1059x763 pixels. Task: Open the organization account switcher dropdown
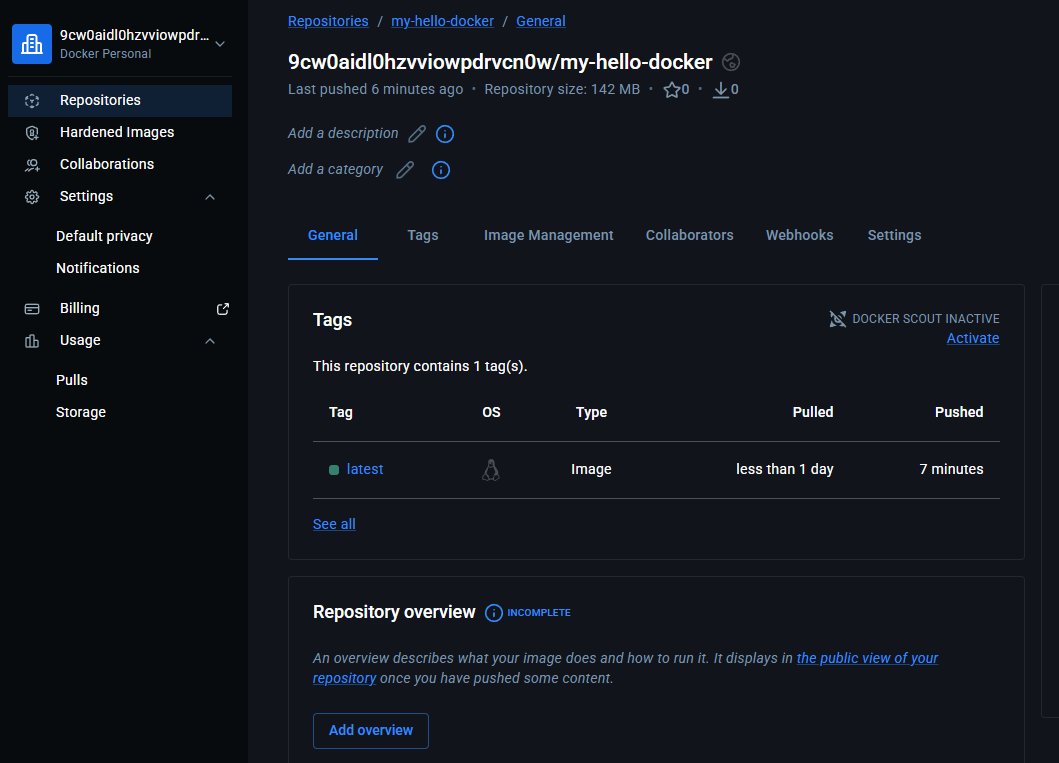(220, 44)
